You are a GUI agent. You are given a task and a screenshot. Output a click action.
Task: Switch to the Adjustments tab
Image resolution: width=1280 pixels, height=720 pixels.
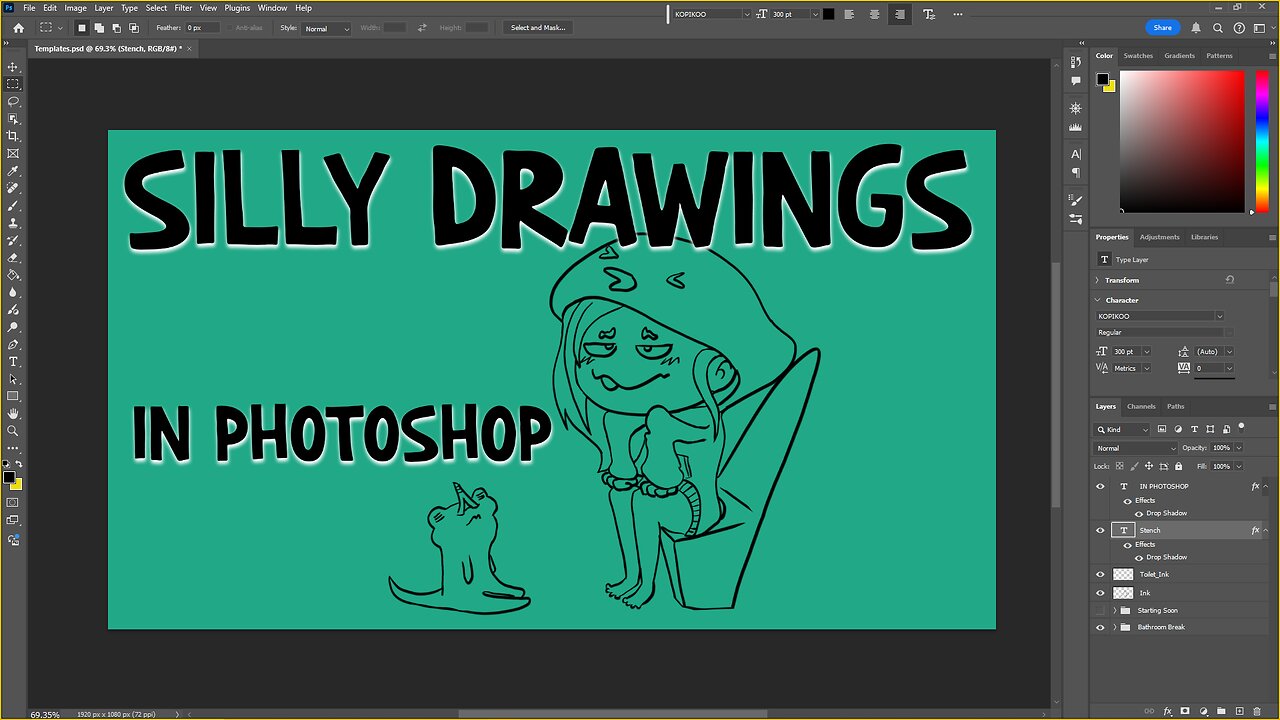coord(1159,237)
